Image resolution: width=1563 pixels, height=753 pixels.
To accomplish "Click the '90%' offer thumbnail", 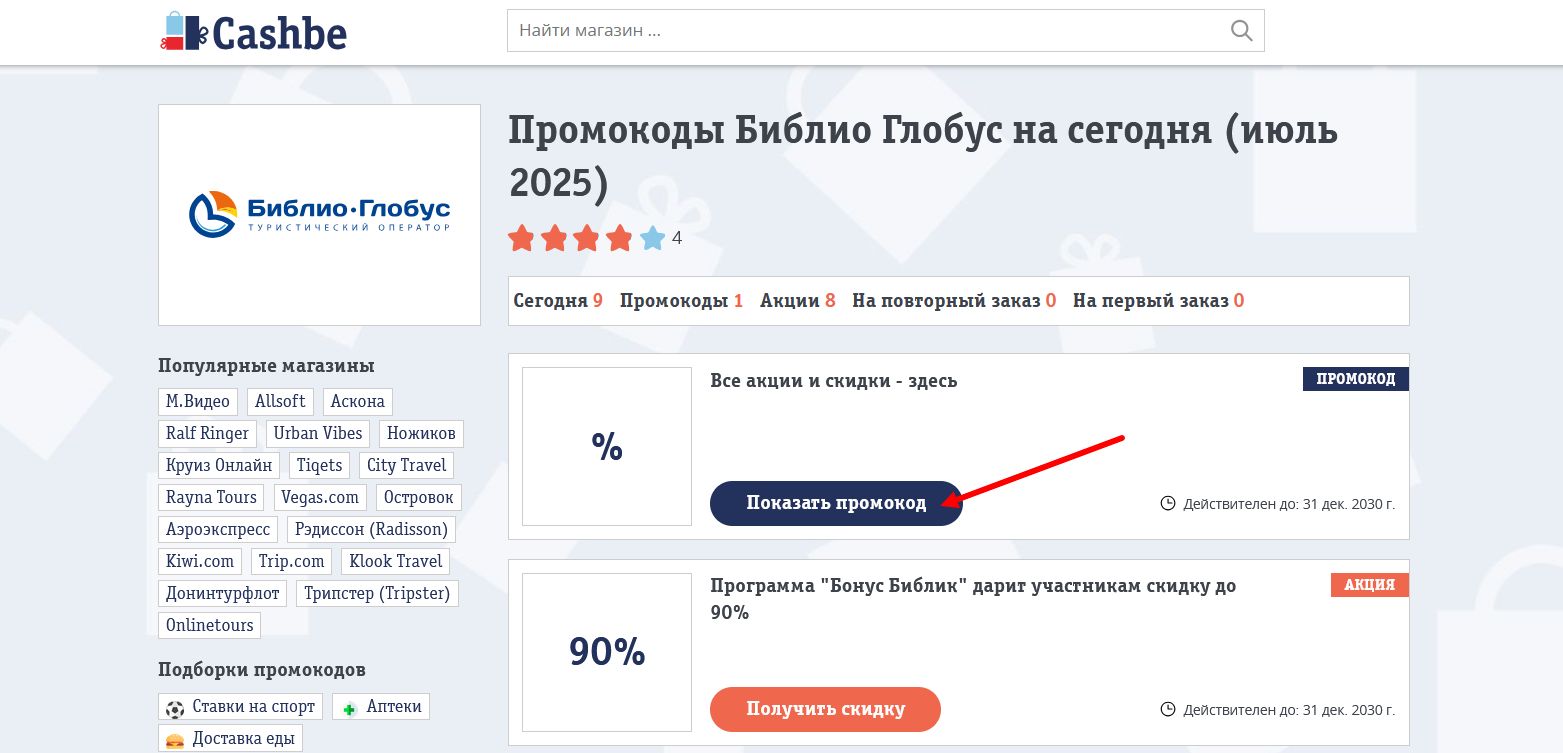I will [x=607, y=652].
